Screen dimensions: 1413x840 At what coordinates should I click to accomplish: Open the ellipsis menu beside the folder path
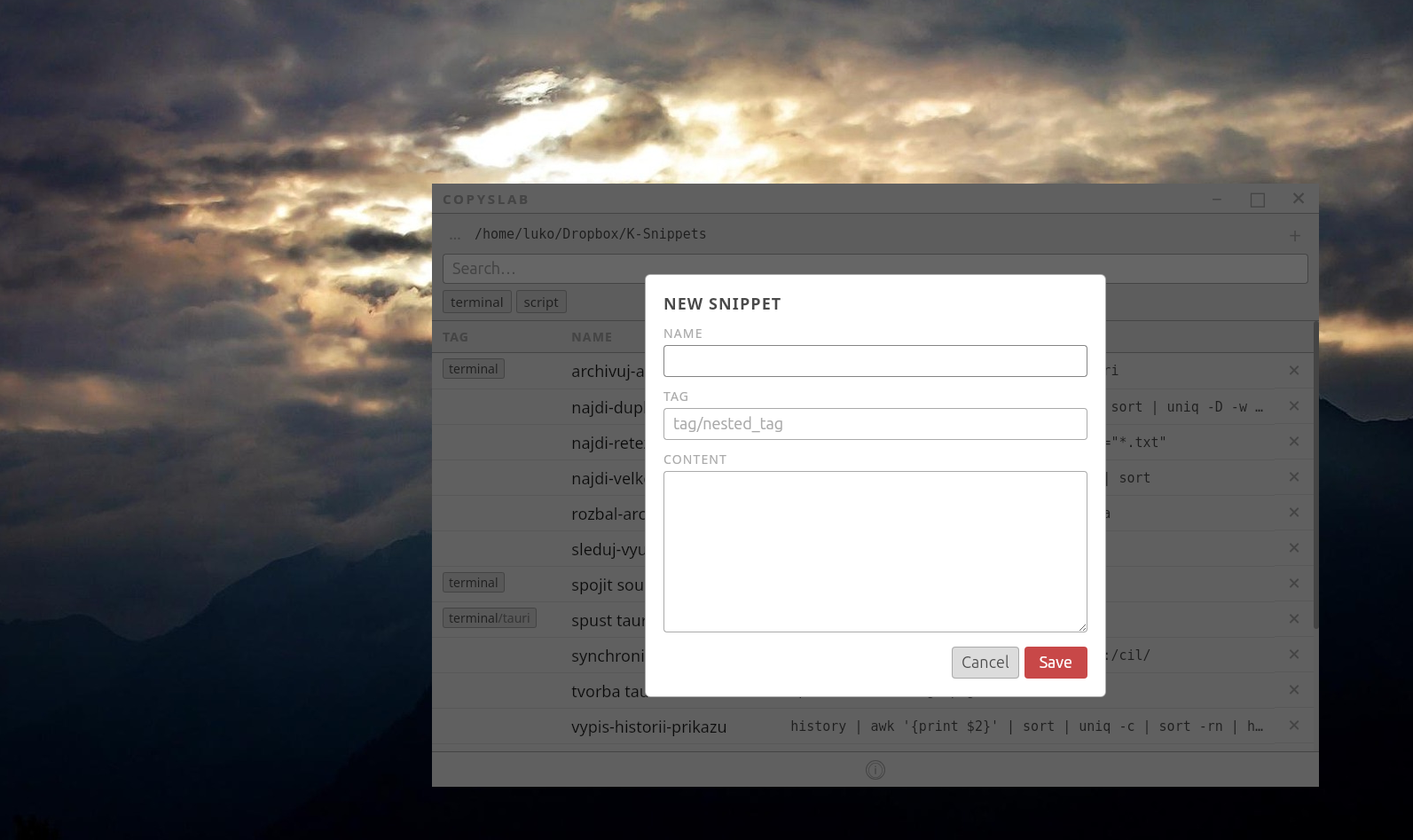[455, 235]
